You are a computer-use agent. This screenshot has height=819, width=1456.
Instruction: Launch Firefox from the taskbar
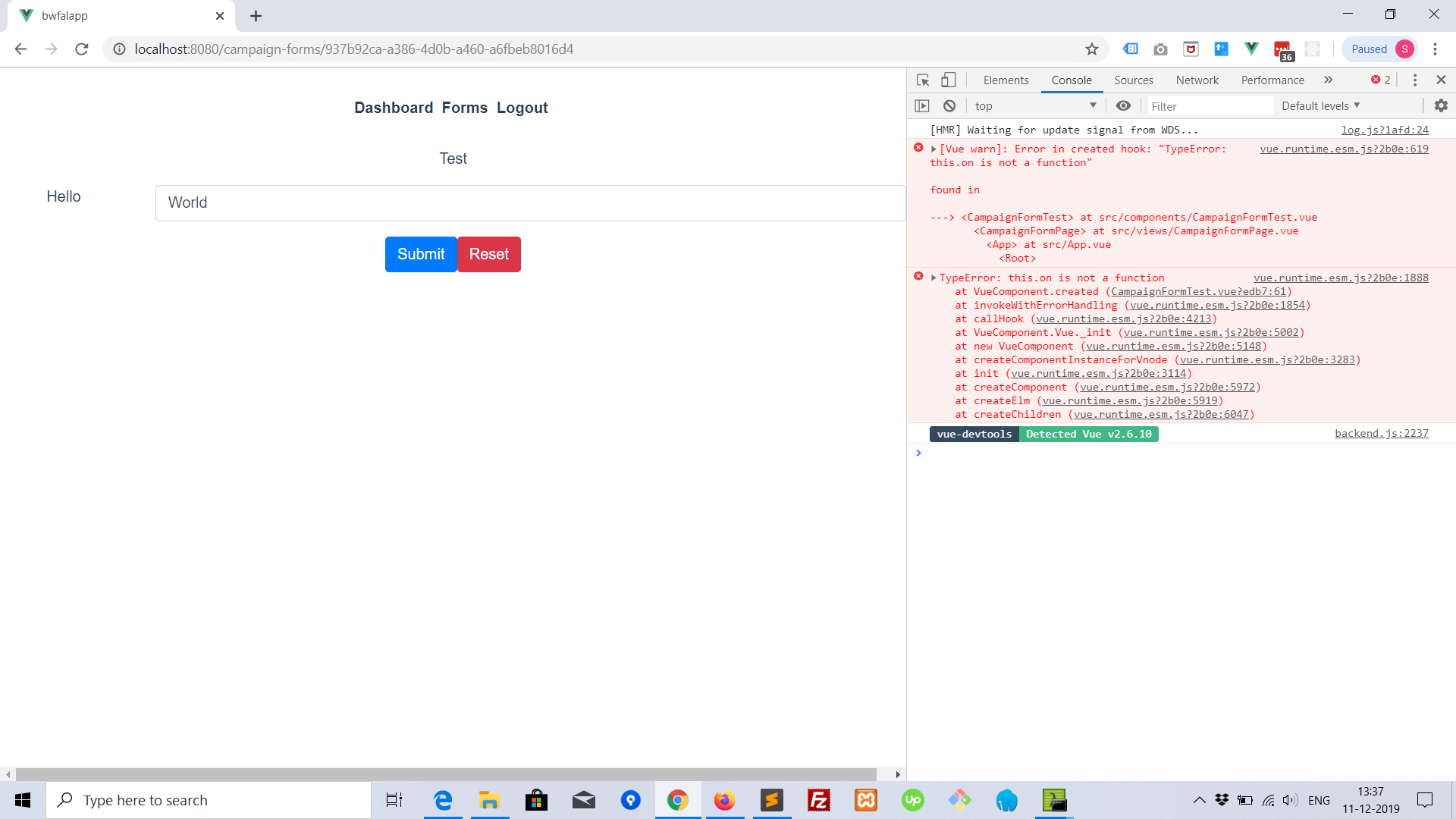point(724,800)
